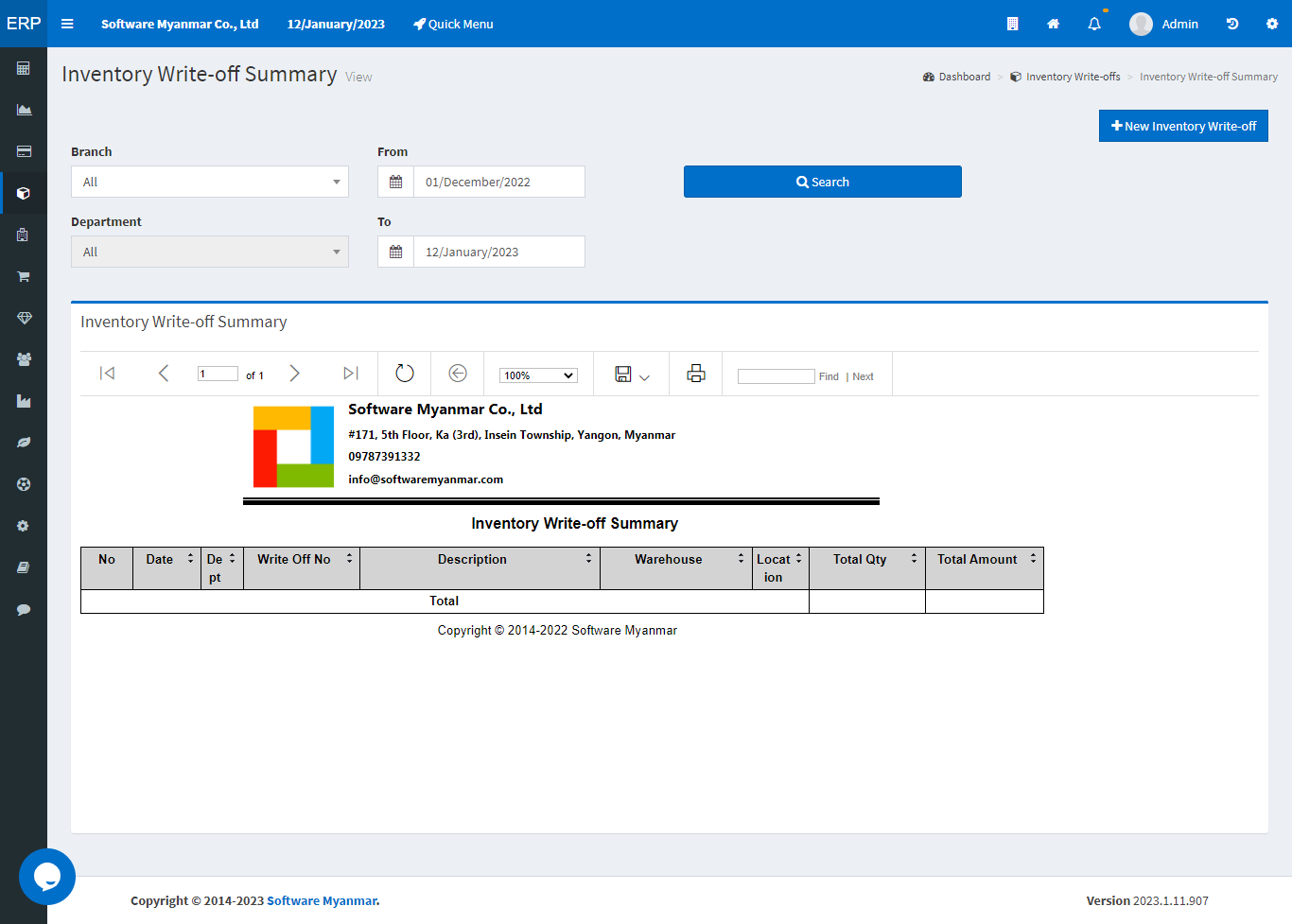This screenshot has width=1292, height=924.
Task: Open the Department dropdown
Action: 210,252
